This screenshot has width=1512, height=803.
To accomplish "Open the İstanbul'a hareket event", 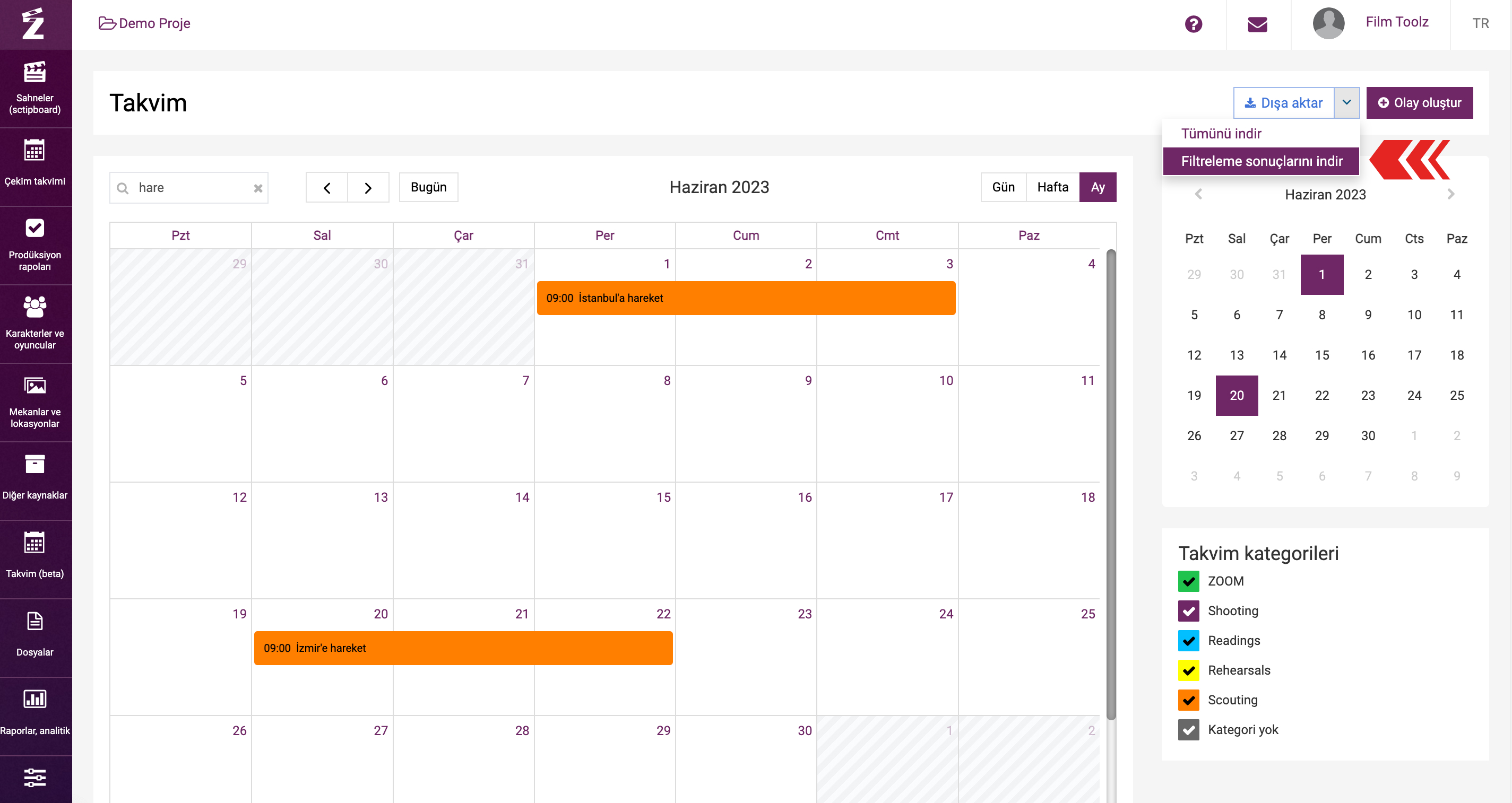I will [746, 298].
